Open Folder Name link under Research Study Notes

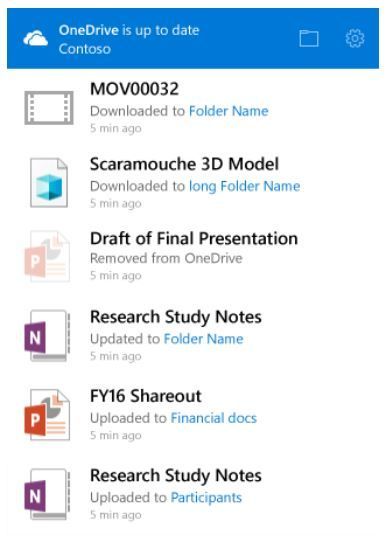click(x=203, y=339)
